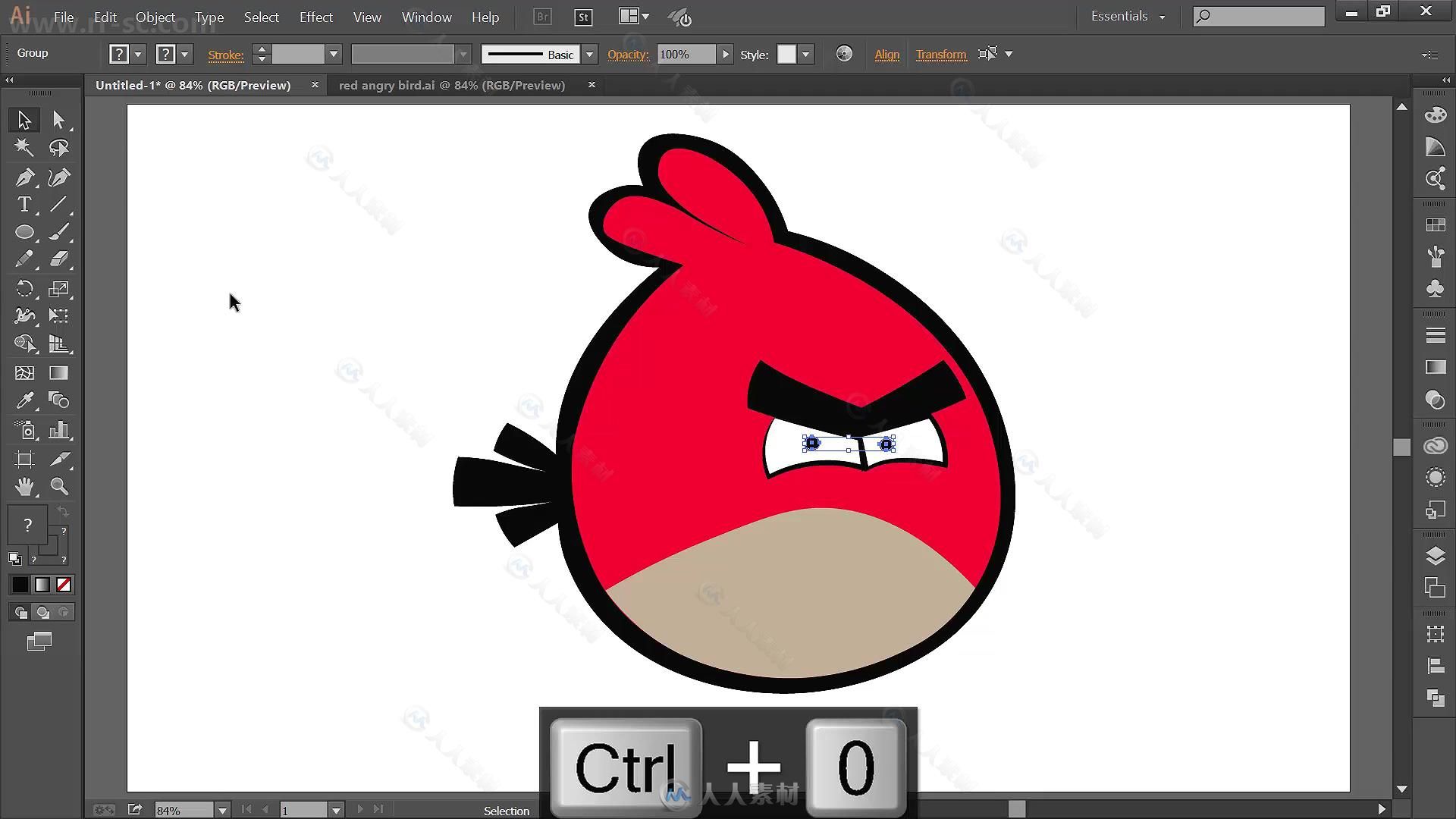The width and height of the screenshot is (1456, 819).
Task: Select the Rotate tool
Action: pyautogui.click(x=24, y=289)
